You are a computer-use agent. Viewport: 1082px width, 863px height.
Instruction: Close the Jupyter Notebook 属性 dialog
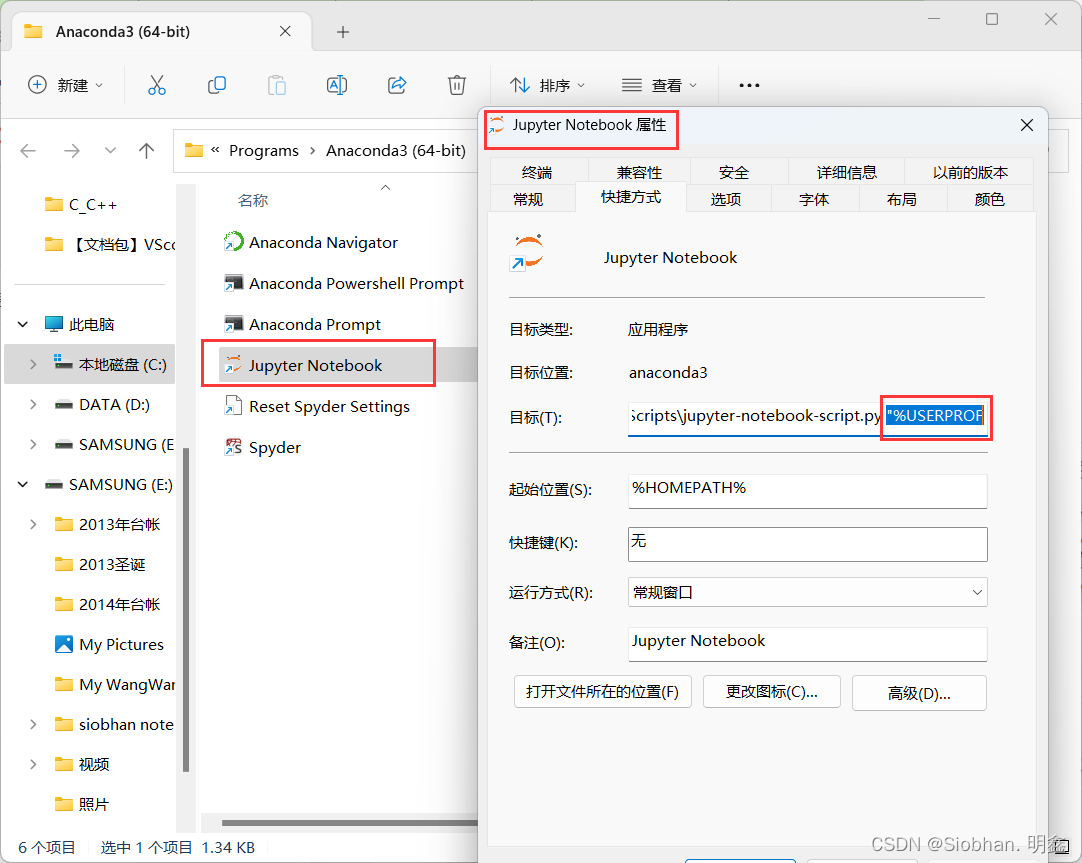tap(1027, 125)
